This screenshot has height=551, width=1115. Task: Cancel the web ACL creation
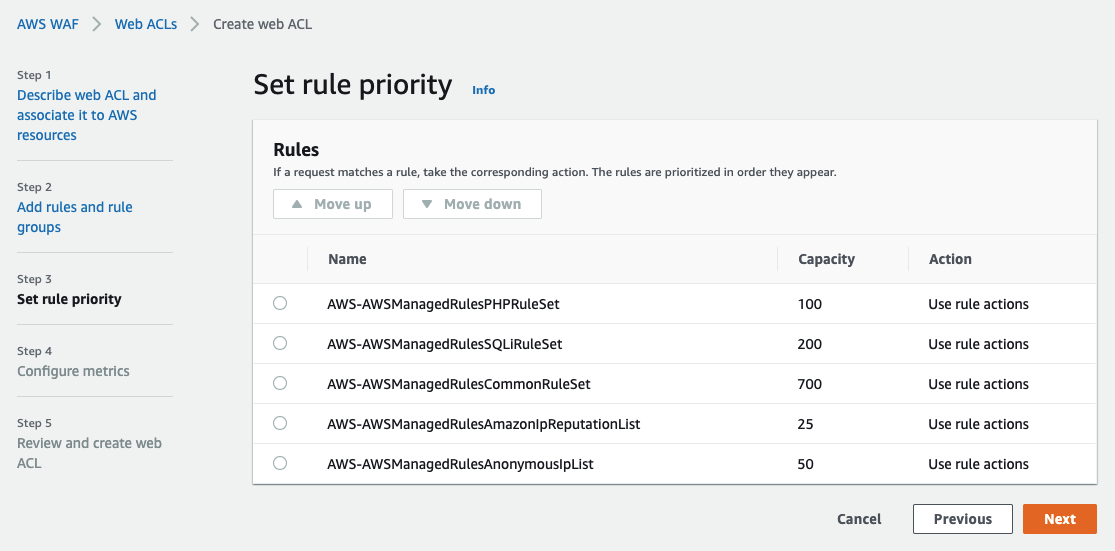(859, 519)
